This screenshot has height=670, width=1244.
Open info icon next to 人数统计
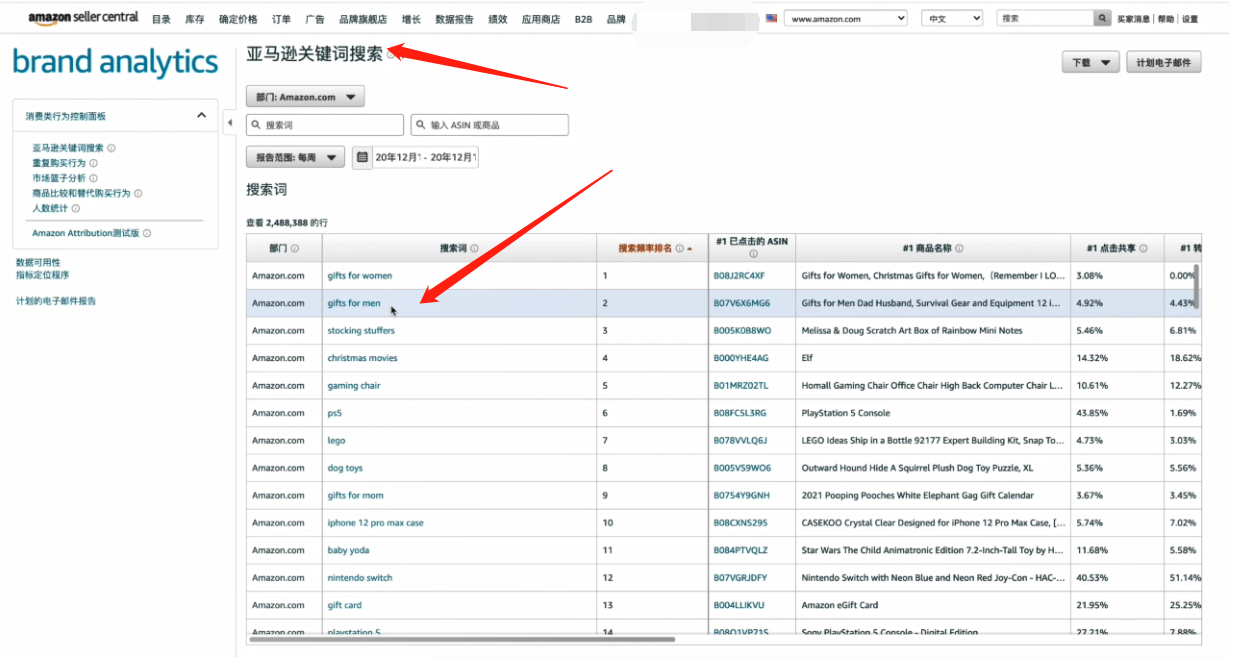(x=76, y=208)
